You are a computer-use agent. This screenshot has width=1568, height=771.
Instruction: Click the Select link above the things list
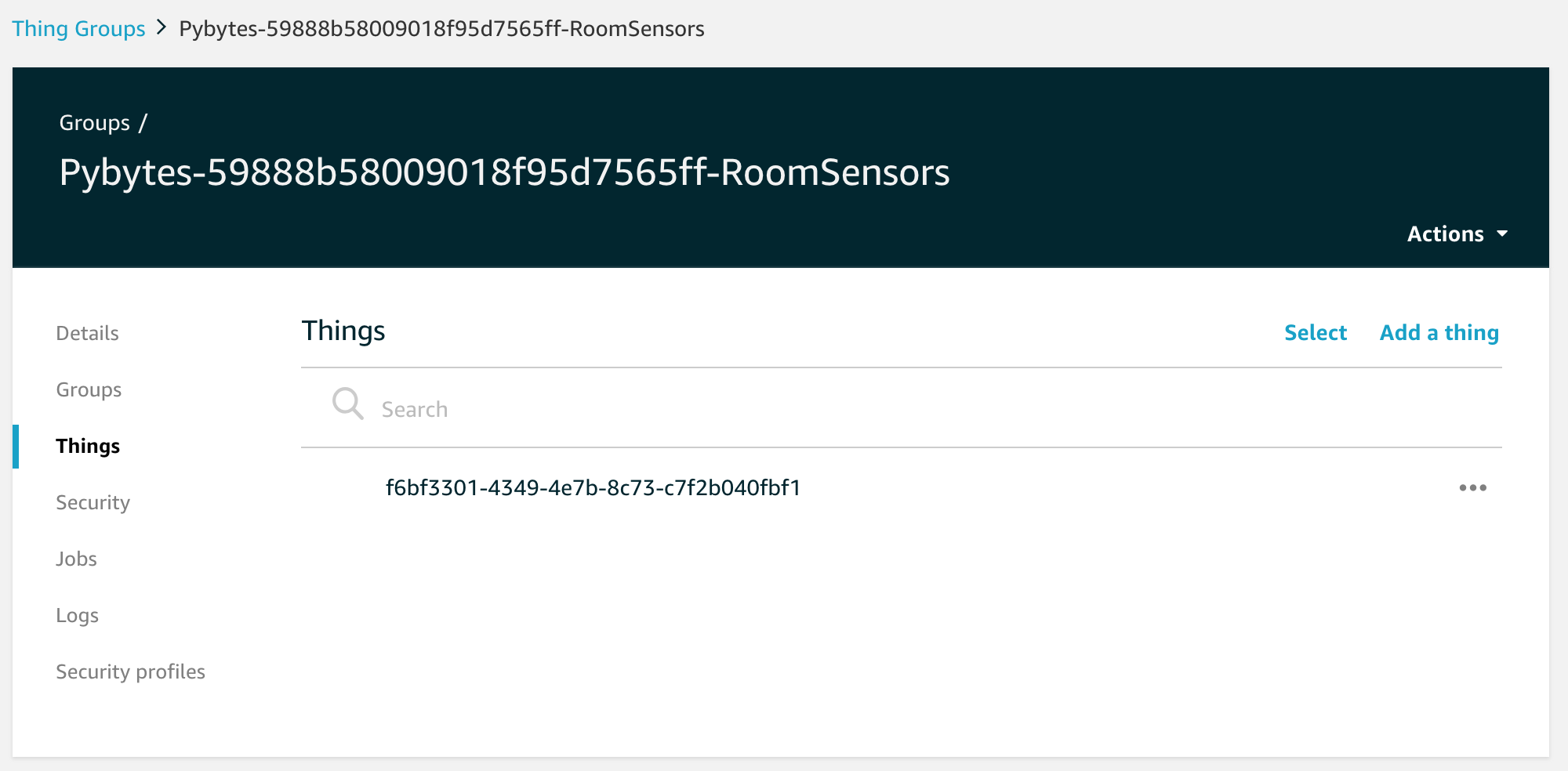pos(1315,332)
